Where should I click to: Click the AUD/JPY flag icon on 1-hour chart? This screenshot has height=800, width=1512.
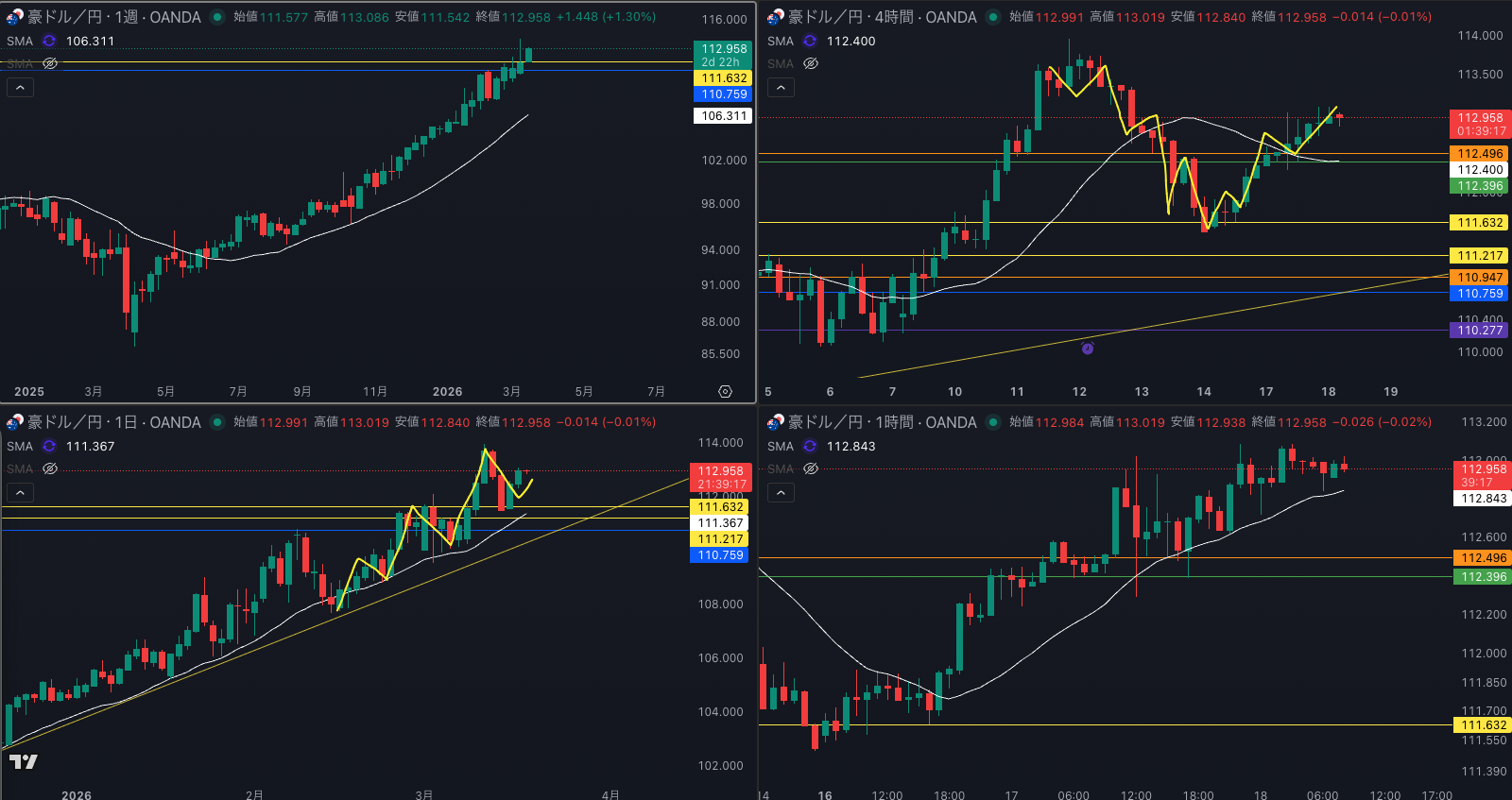point(775,422)
